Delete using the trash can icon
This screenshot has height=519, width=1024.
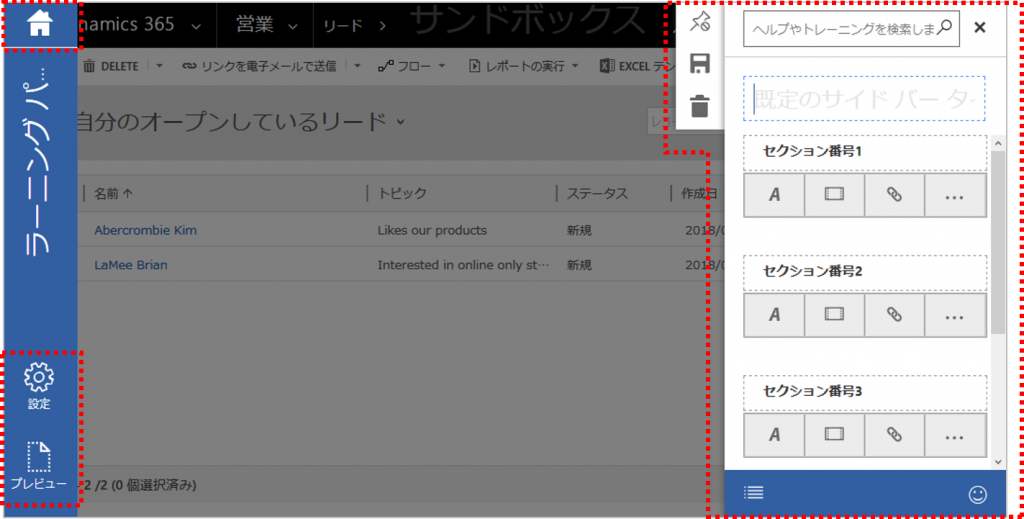click(700, 106)
